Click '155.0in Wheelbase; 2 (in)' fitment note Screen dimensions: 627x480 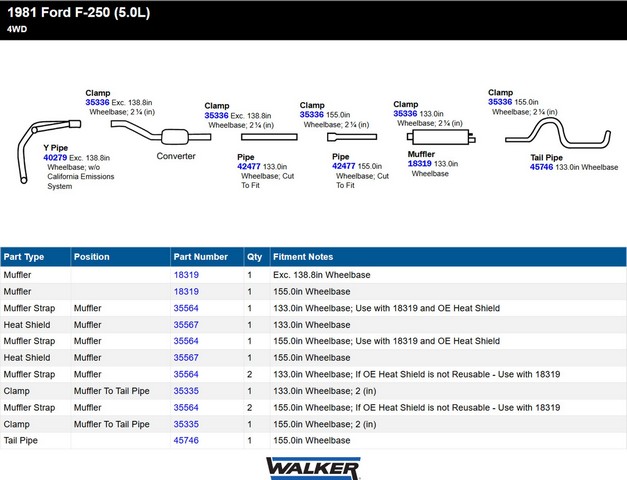point(325,424)
